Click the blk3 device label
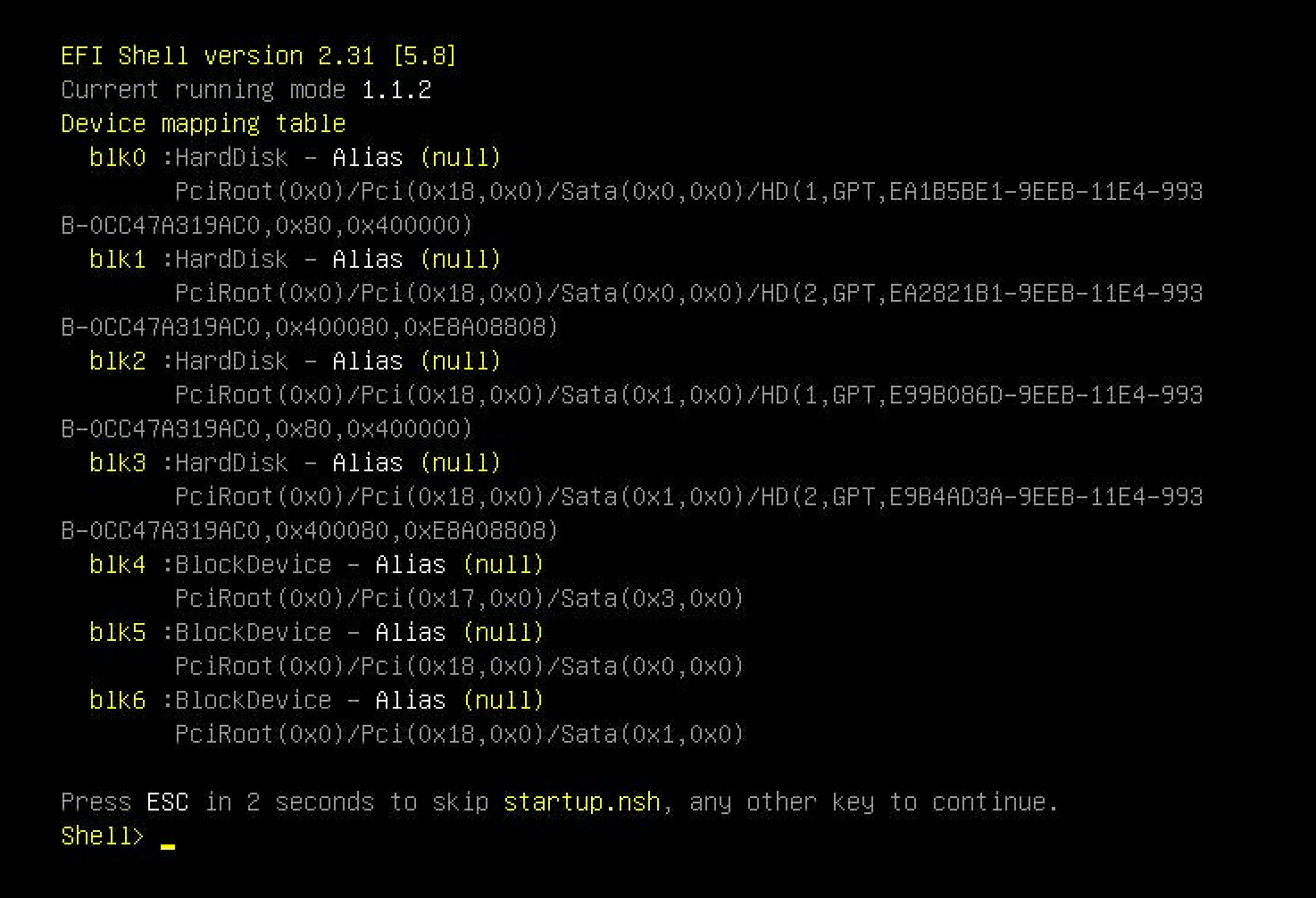 [117, 463]
